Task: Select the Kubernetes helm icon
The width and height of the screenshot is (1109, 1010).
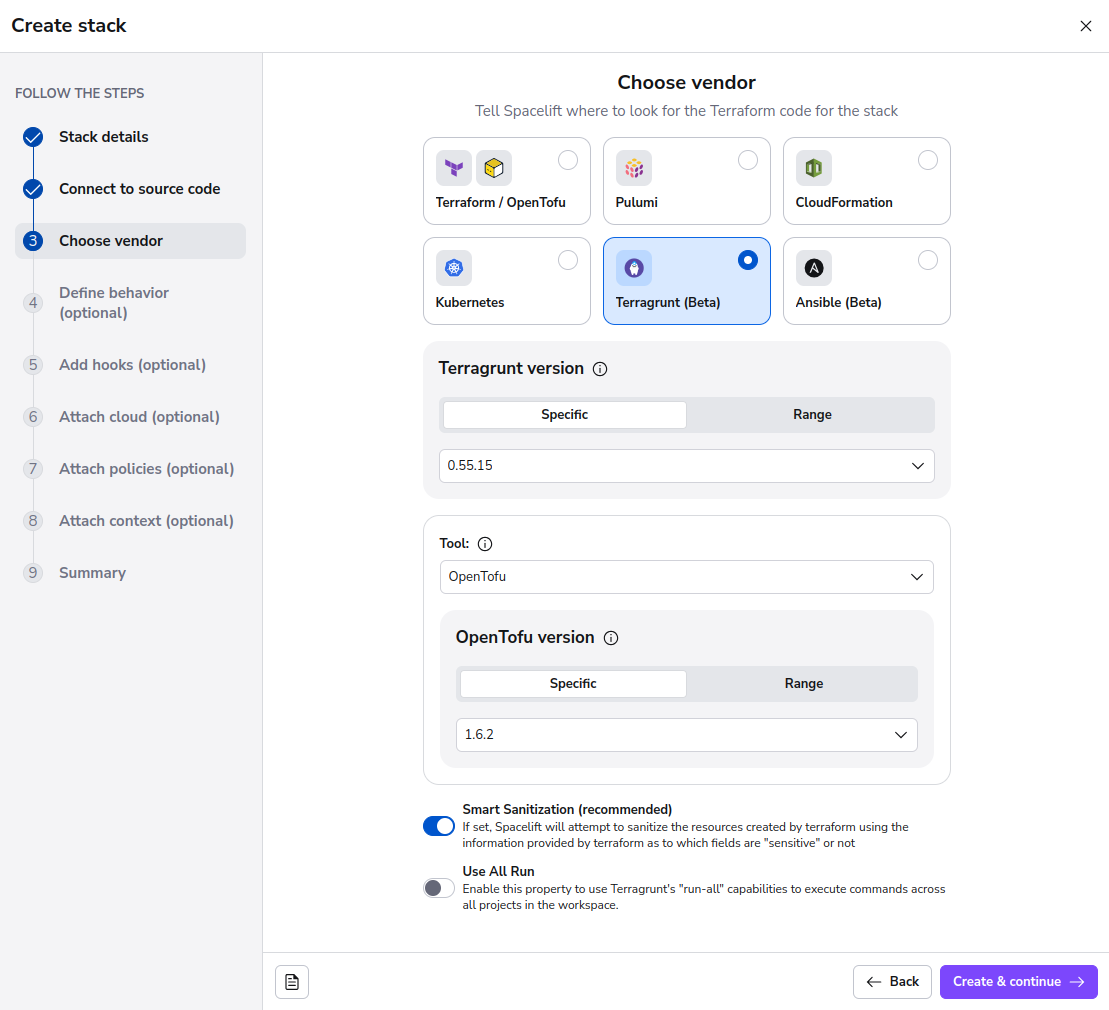Action: 453,268
